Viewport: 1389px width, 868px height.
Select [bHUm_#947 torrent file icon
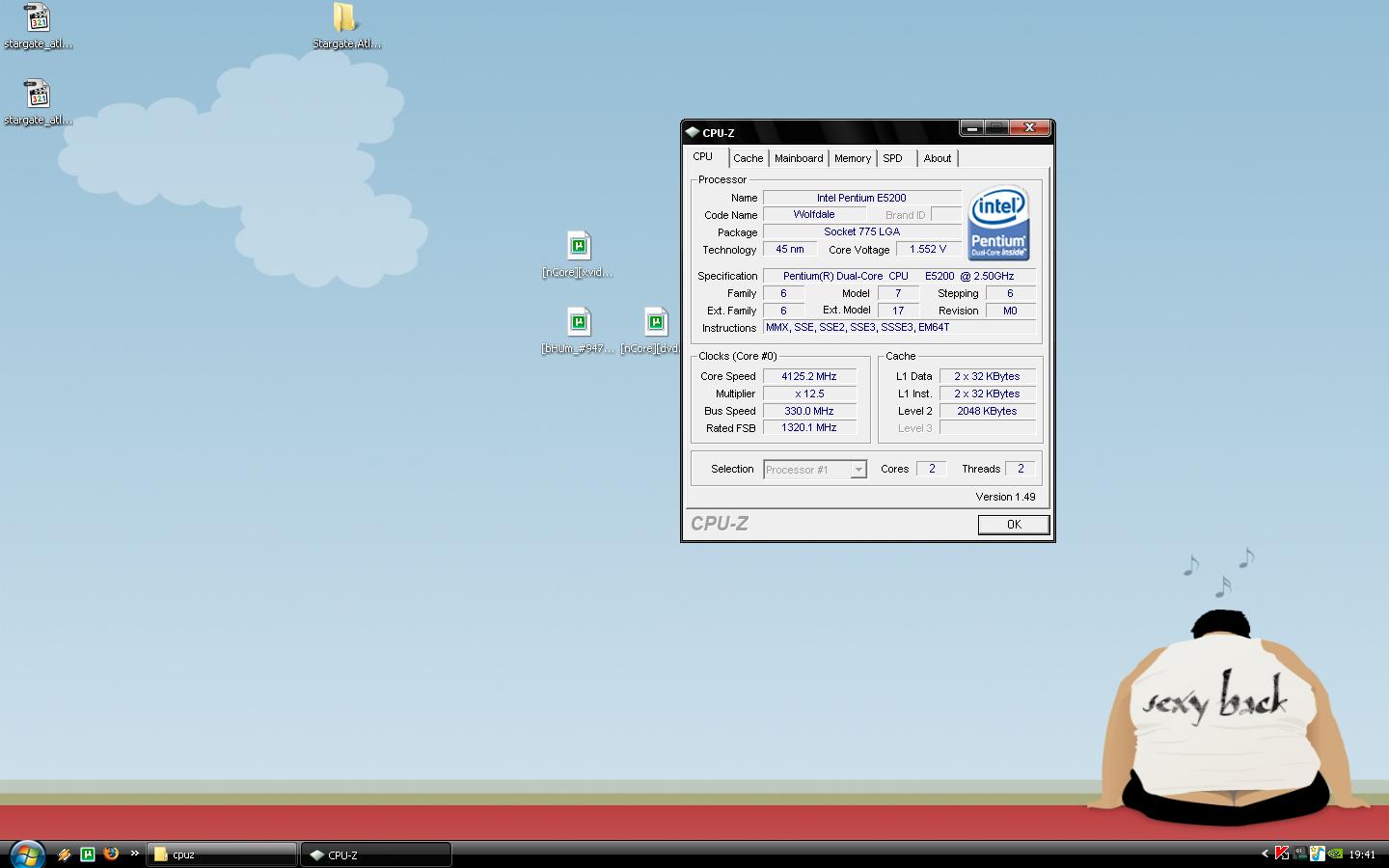tap(578, 331)
